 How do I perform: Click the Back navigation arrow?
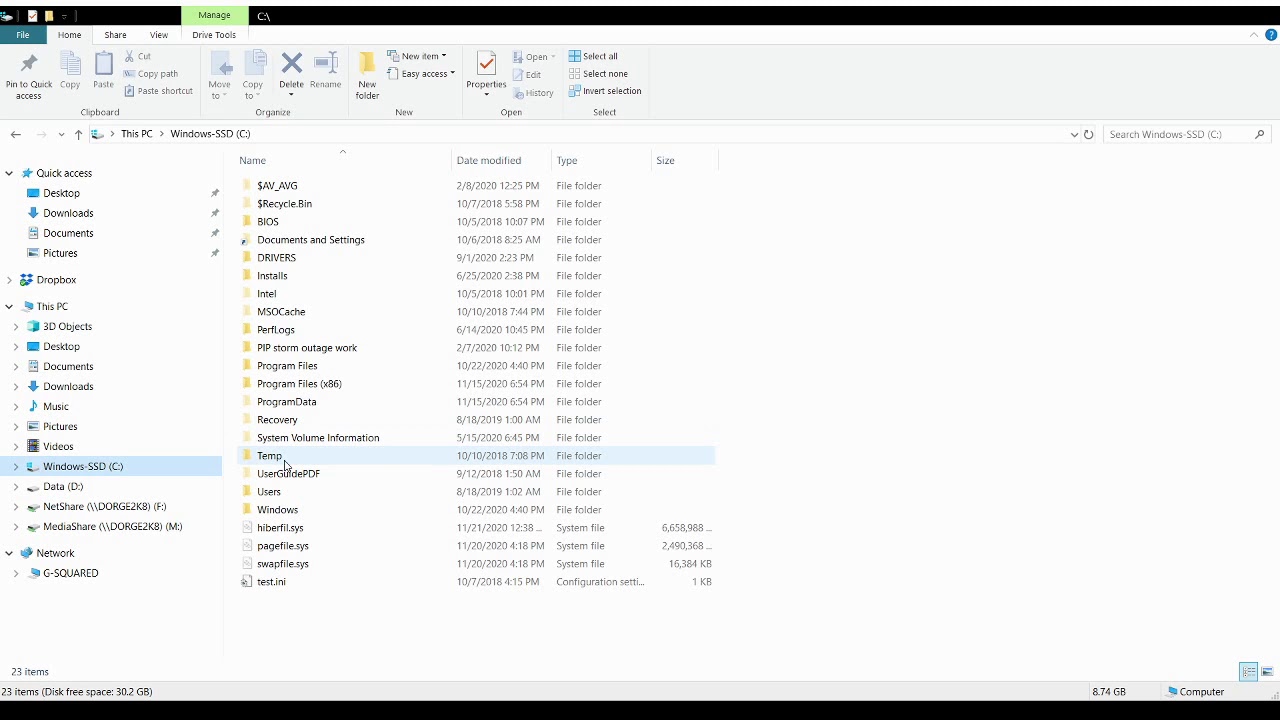(x=16, y=134)
